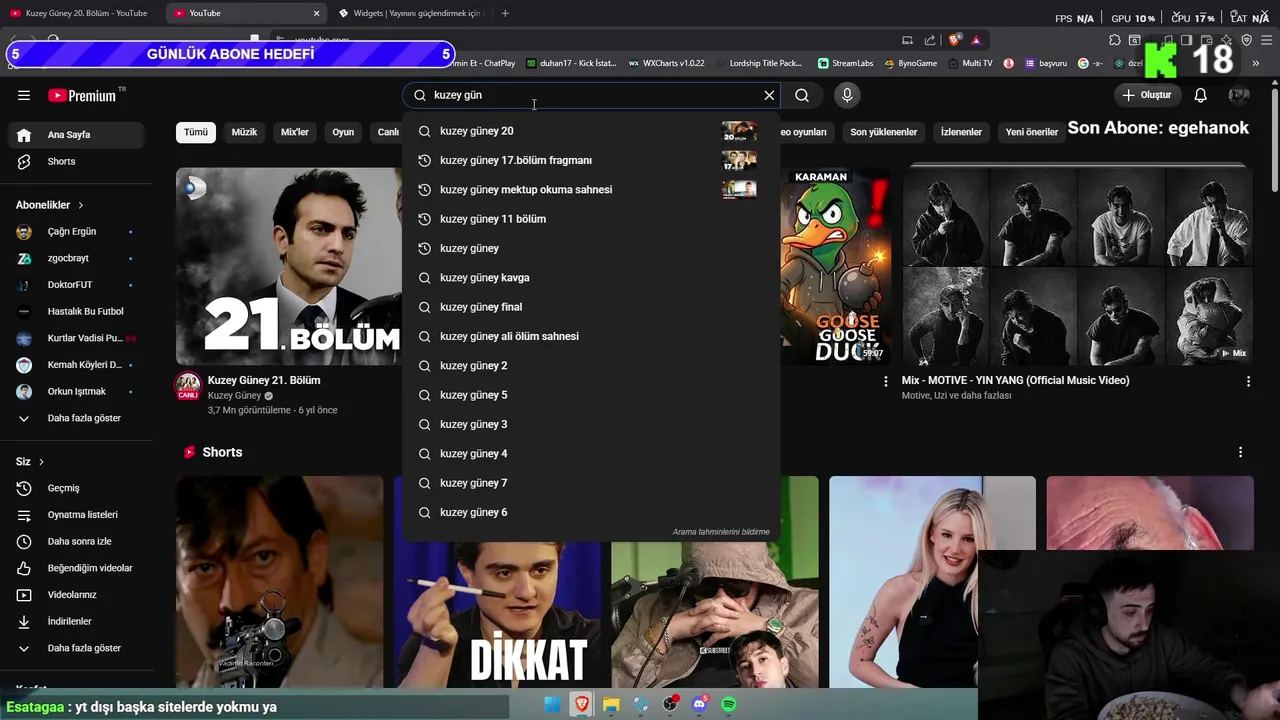This screenshot has width=1280, height=720.
Task: Expand Daha fazla göster under subscriptions
Action: [x=75, y=418]
